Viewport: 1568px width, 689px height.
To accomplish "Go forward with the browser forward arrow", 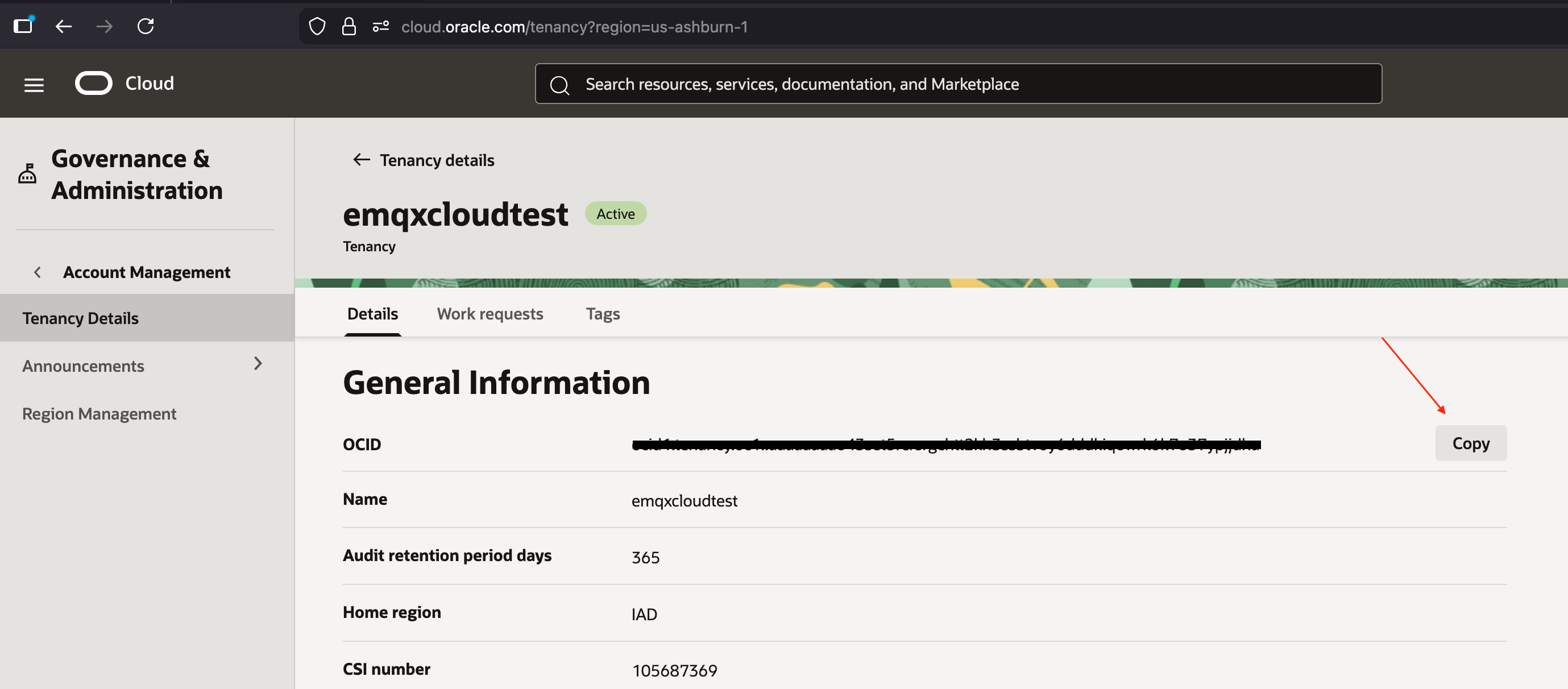I will (105, 26).
